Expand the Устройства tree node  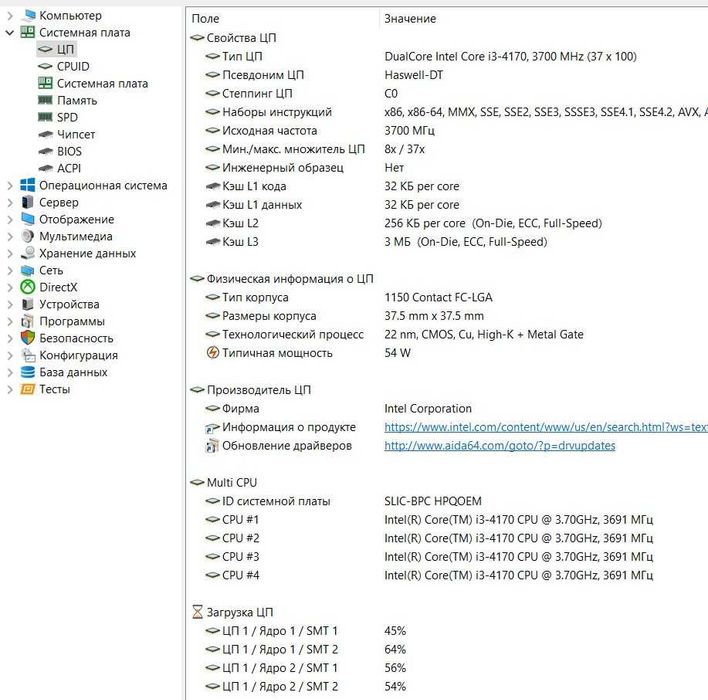[10, 304]
